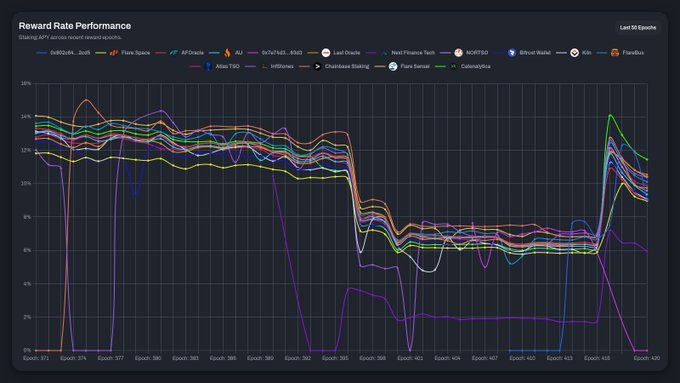
Task: Click the Next Finance Tech legend icon
Action: pos(384,53)
